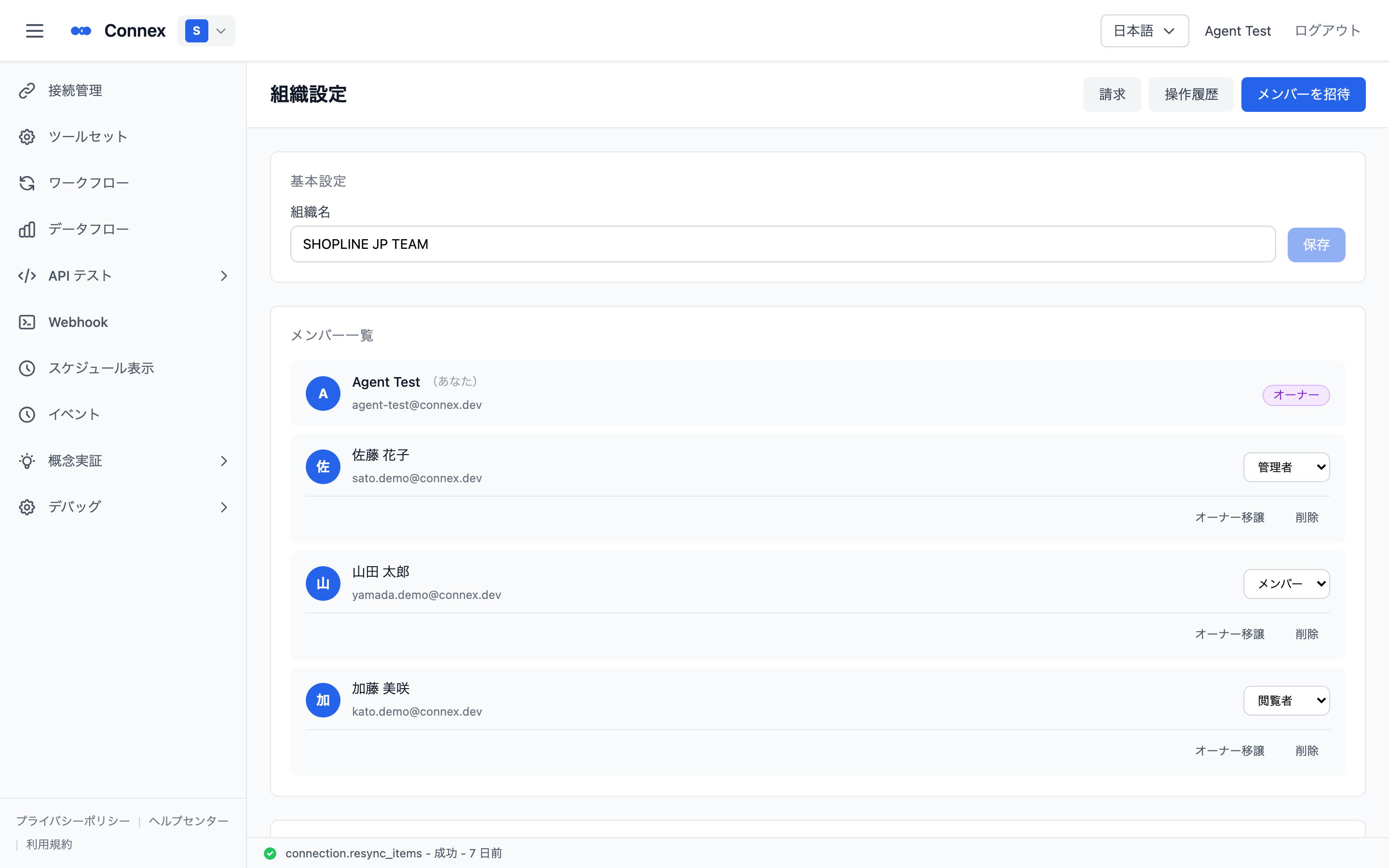This screenshot has height=868, width=1389.
Task: Click the 接続管理 link icon in sidebar
Action: point(27,91)
